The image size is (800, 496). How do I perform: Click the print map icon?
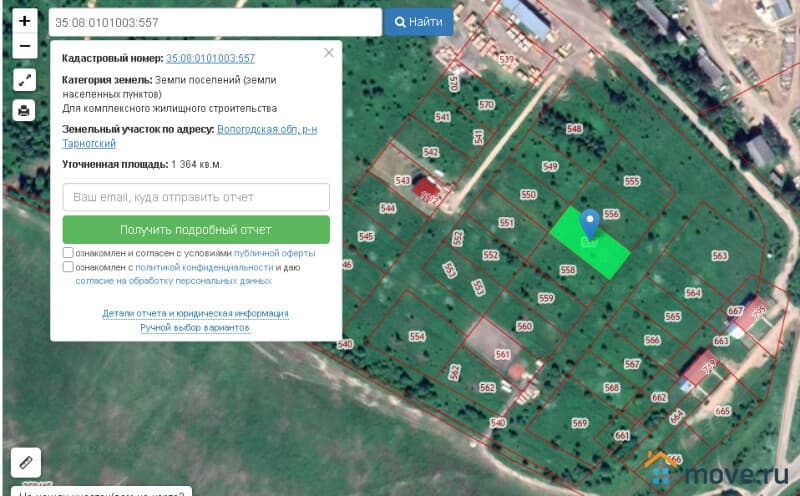[24, 110]
